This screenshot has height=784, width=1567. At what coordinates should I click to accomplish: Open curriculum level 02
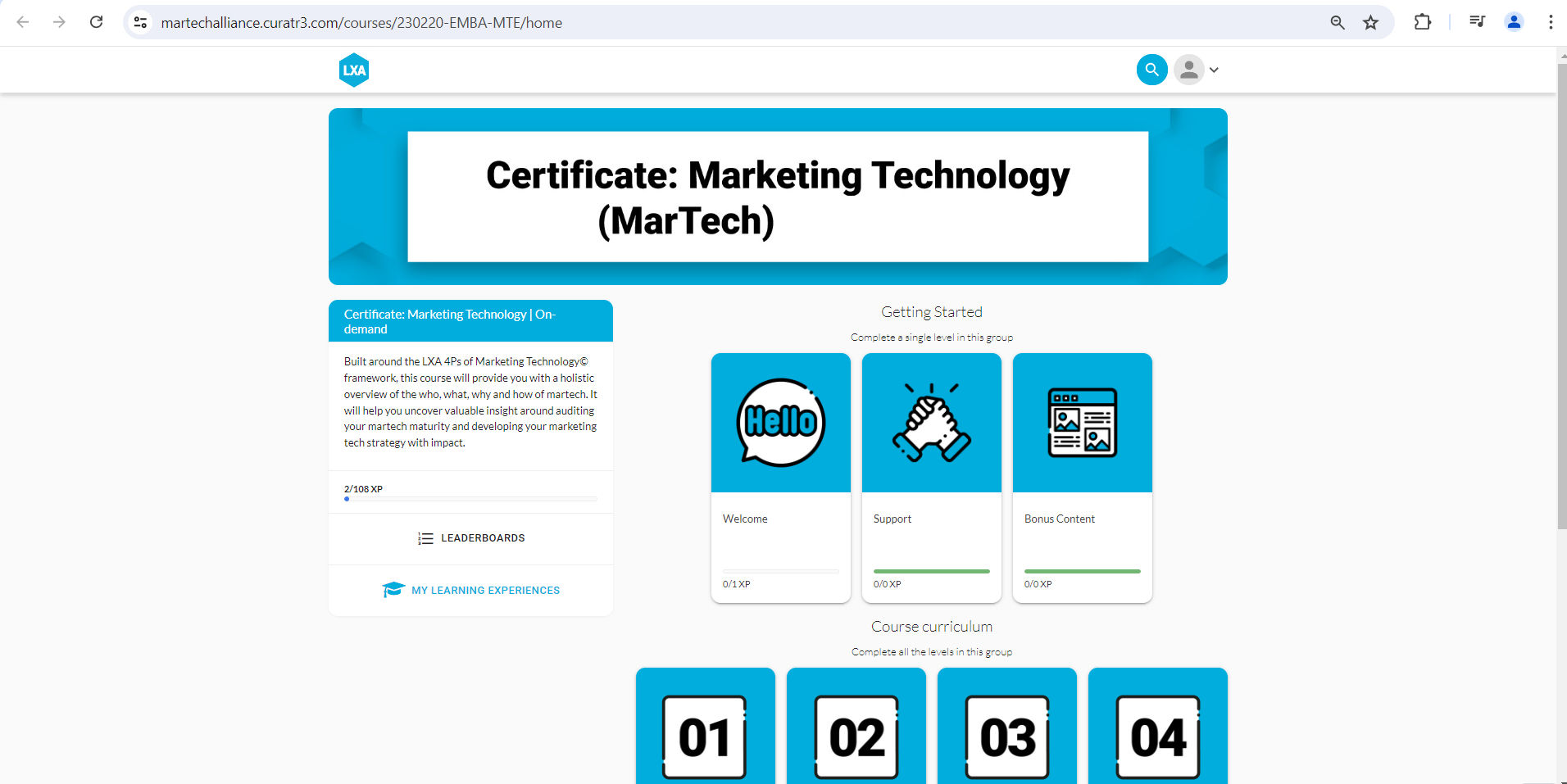(x=856, y=726)
